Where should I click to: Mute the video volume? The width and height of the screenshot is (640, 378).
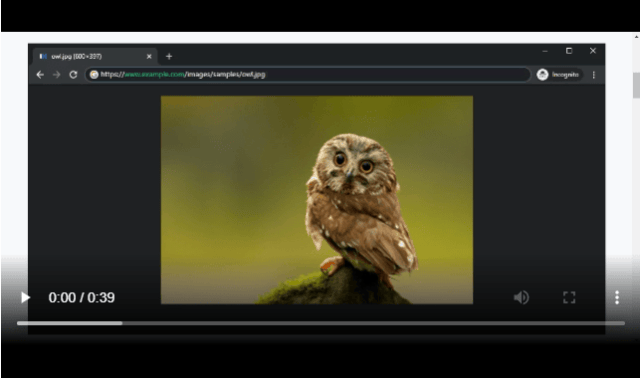point(521,298)
